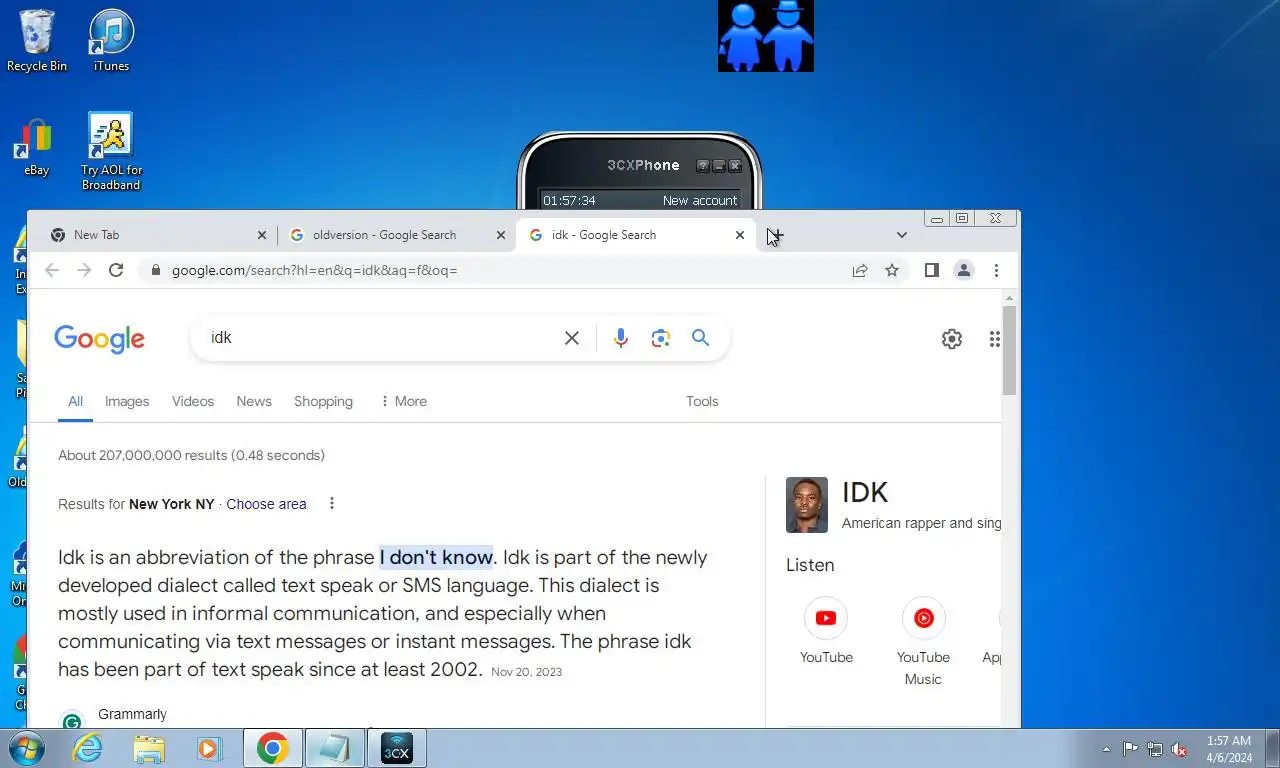The height and width of the screenshot is (768, 1280).
Task: Open the iTunes desktop shortcut
Action: pyautogui.click(x=111, y=41)
